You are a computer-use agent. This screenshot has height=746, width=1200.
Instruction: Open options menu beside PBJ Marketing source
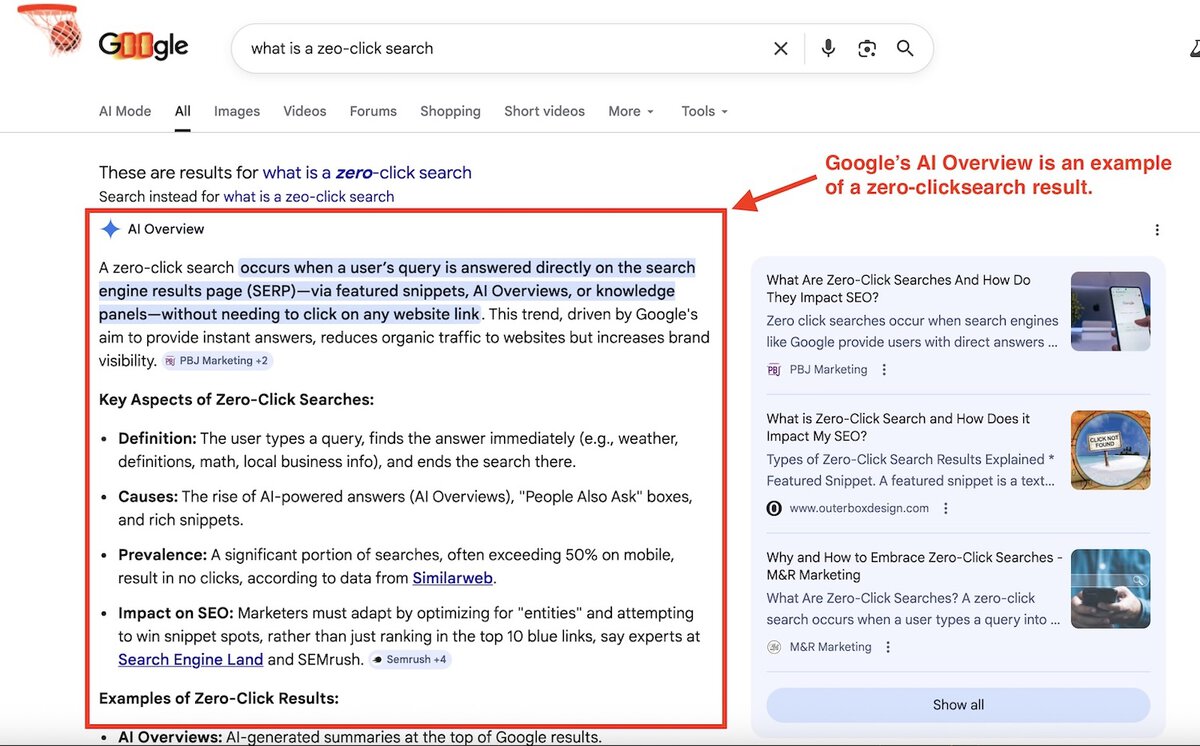coord(884,370)
